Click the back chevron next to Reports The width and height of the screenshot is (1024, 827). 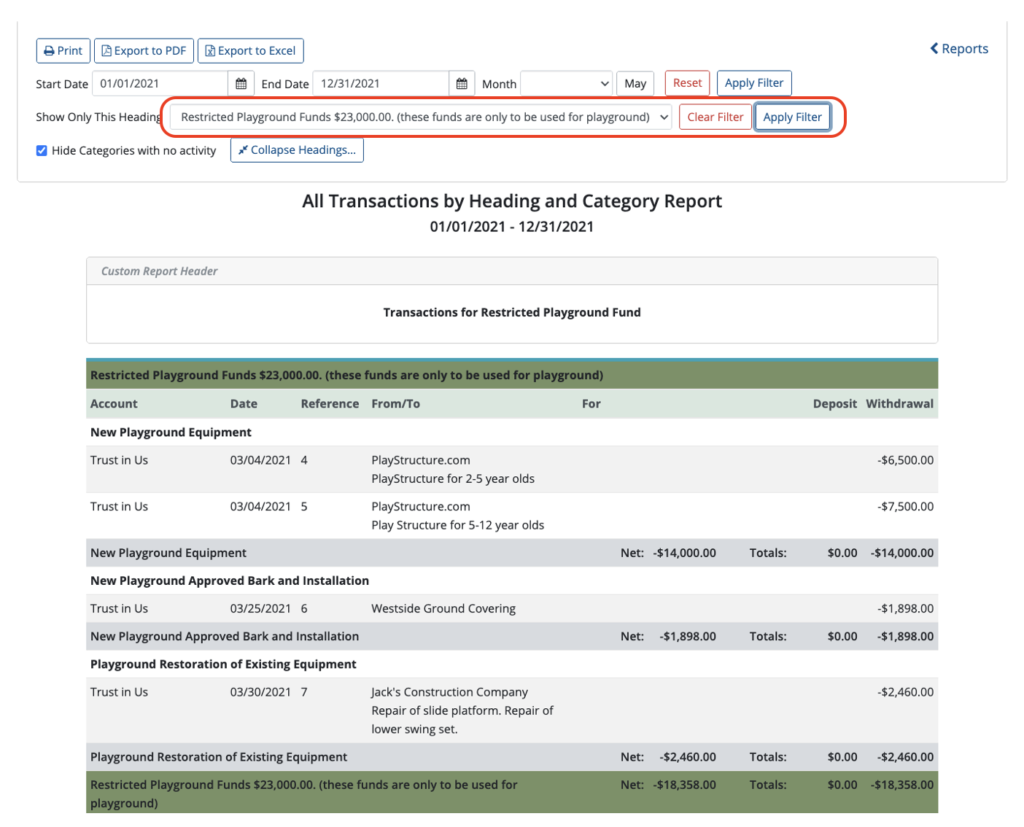[x=932, y=48]
